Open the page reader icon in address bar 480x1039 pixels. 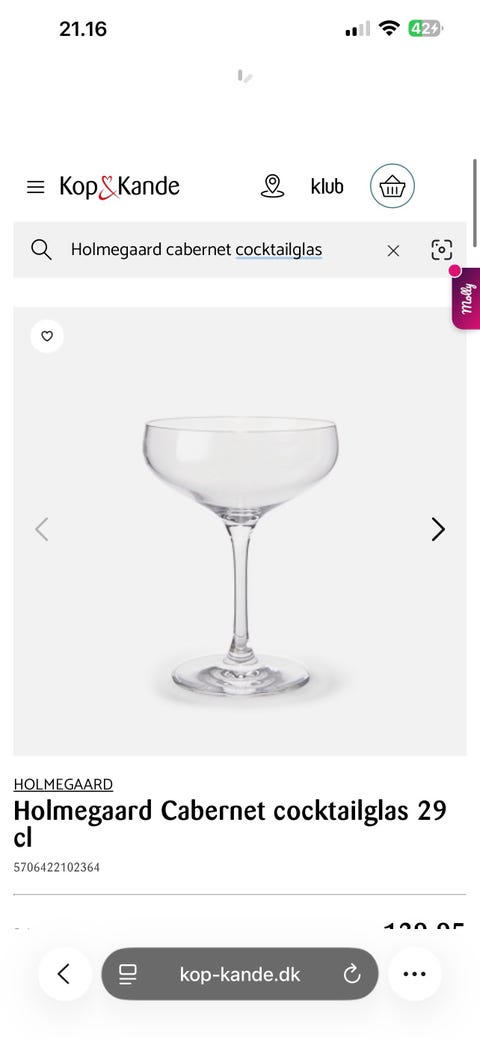127,974
